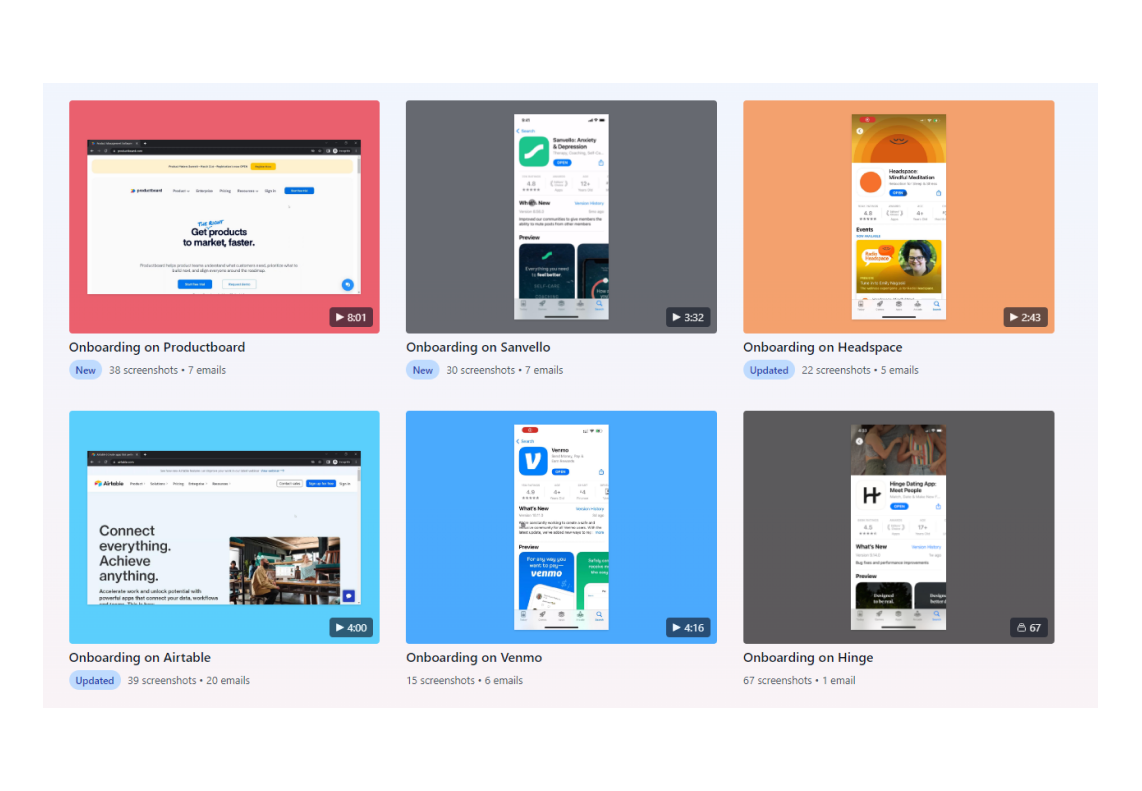Open the Airtable onboarding thumbnail
This screenshot has height=791, width=1142.
click(224, 527)
